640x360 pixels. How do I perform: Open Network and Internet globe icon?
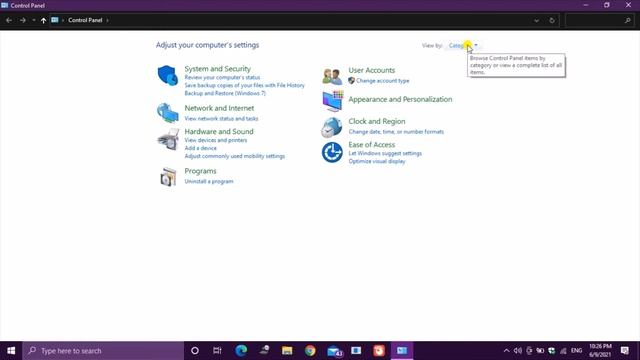click(x=168, y=113)
